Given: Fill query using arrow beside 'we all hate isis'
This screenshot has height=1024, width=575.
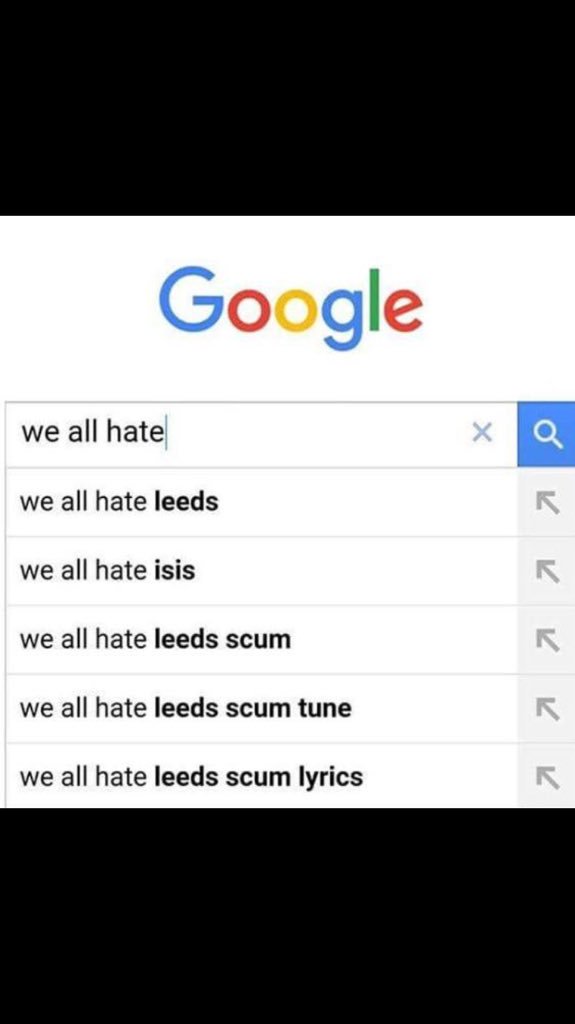Looking at the screenshot, I should 547,571.
